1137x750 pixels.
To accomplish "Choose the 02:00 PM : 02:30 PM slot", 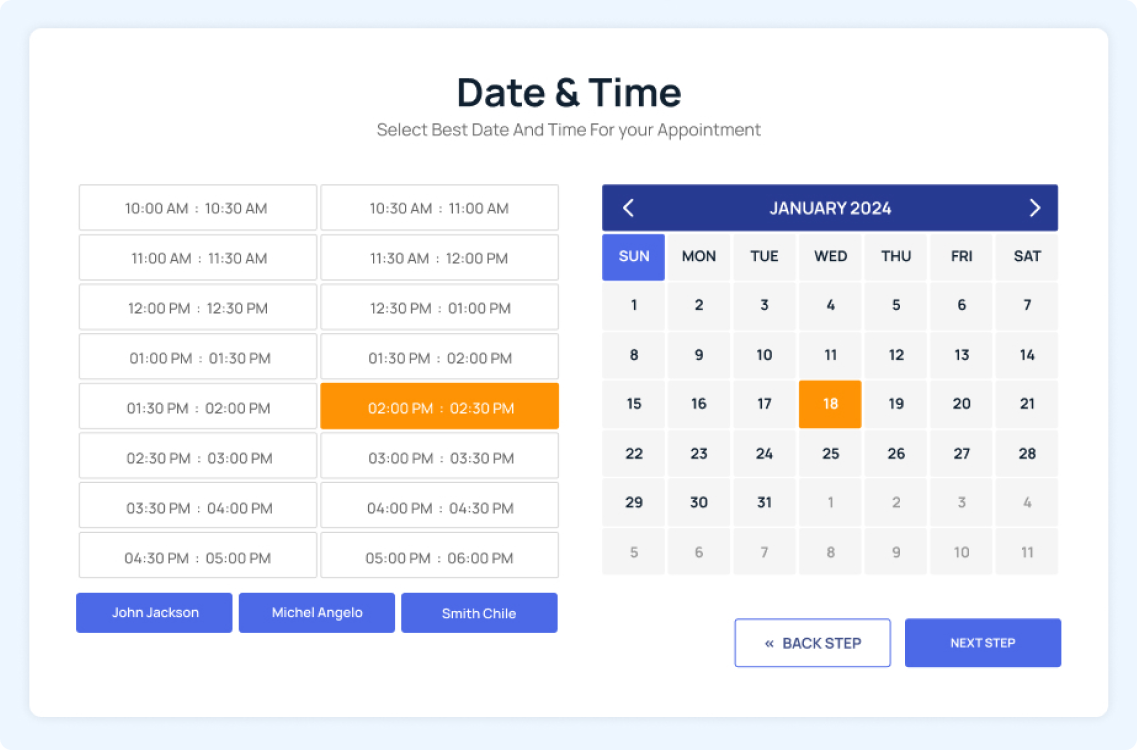I will point(440,408).
